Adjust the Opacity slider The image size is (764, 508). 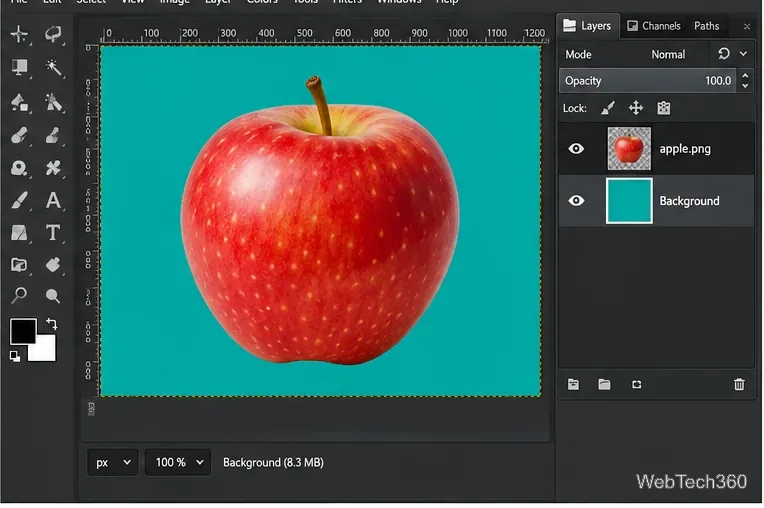pos(648,81)
